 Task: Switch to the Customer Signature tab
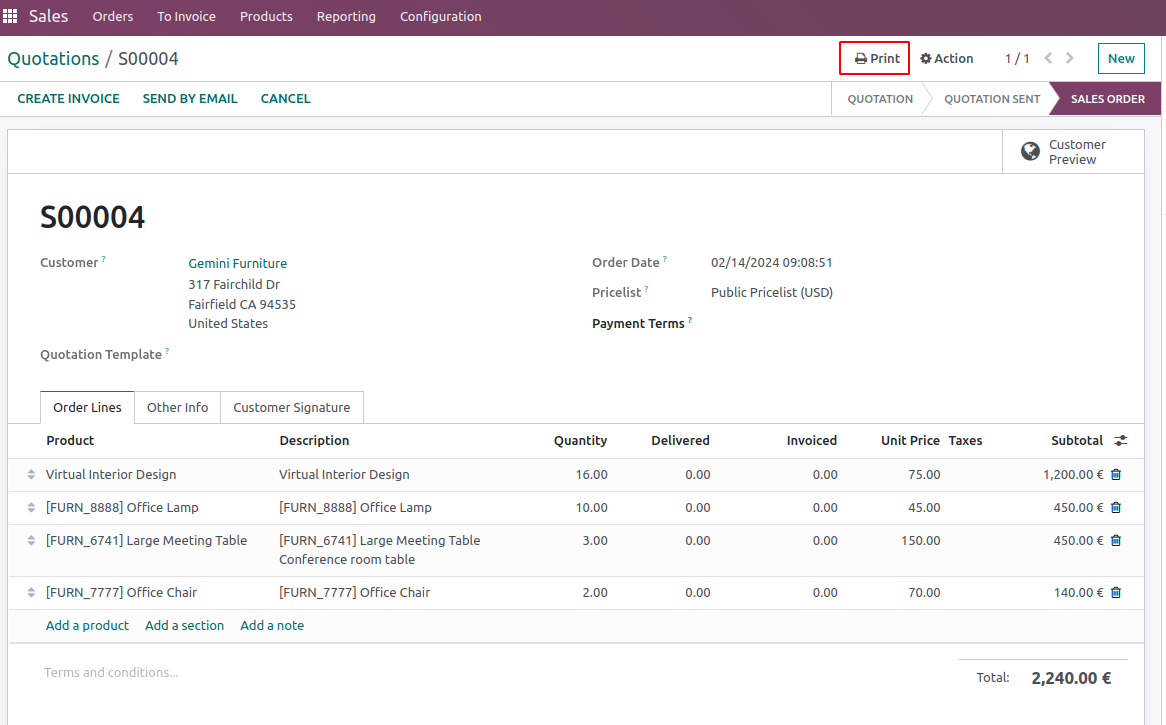pos(291,408)
